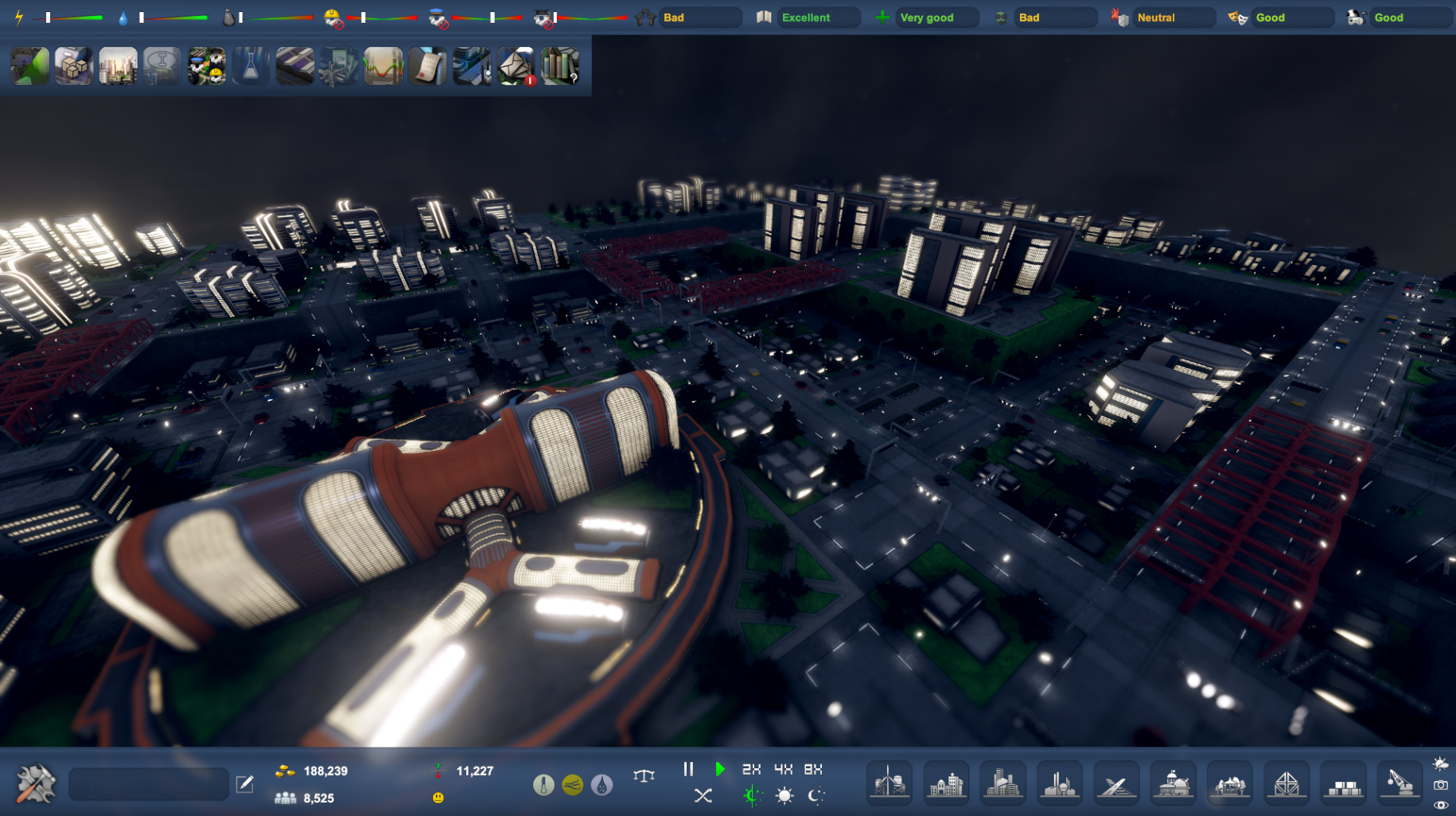Open parks and gazebo build menu
The width and height of the screenshot is (1456, 816).
[x=1230, y=783]
